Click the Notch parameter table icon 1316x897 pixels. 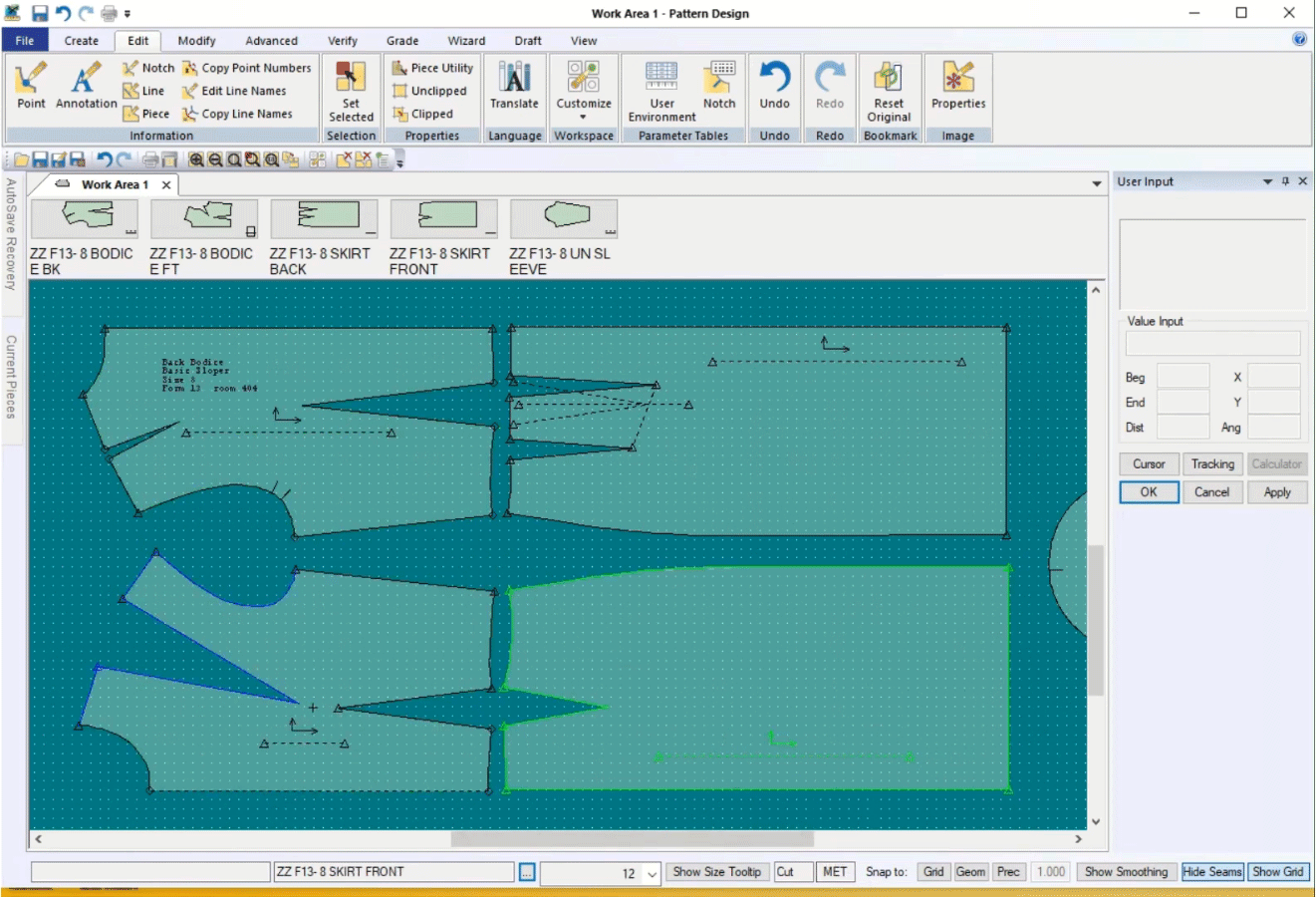point(719,79)
